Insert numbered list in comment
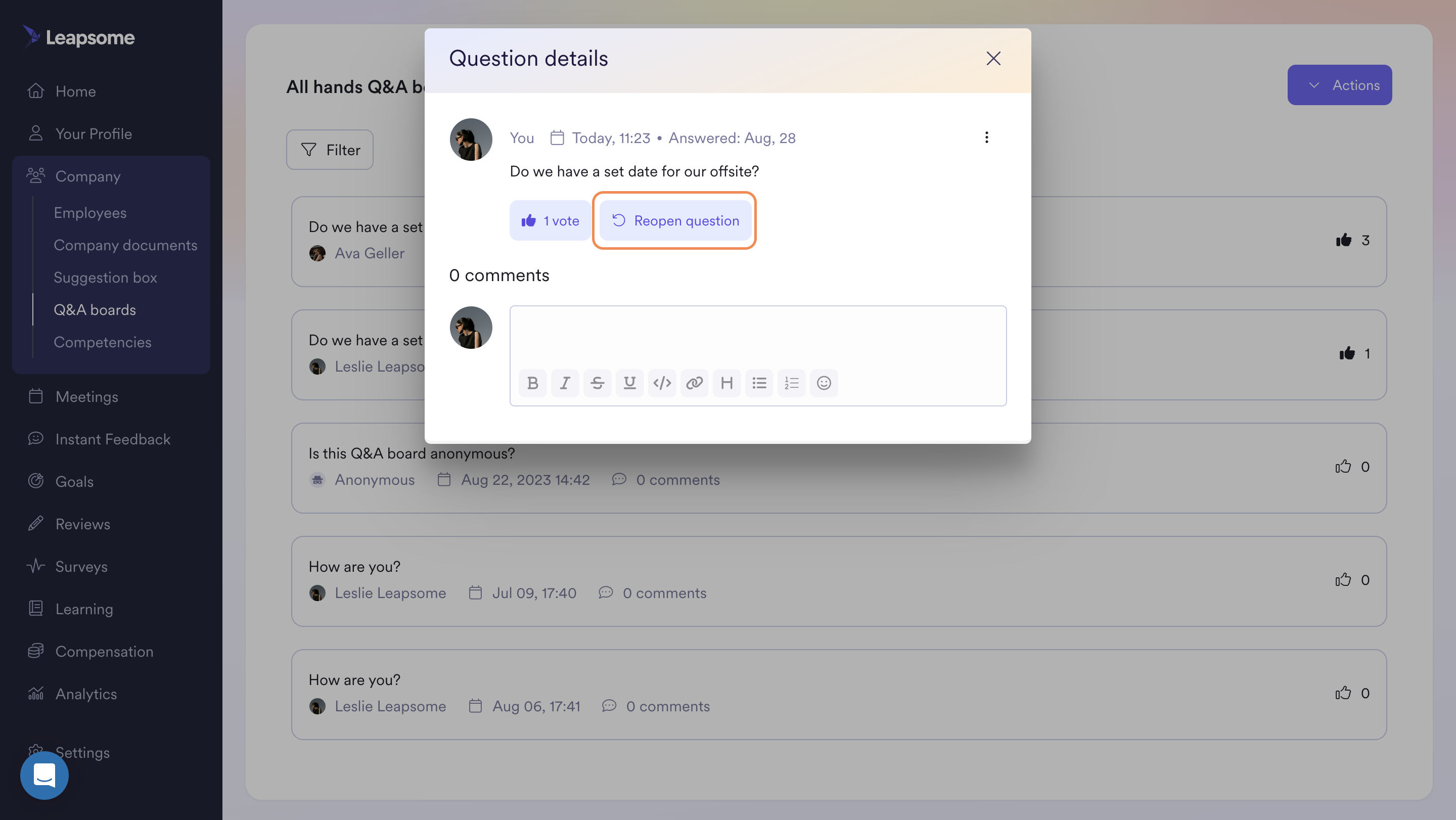 point(791,383)
